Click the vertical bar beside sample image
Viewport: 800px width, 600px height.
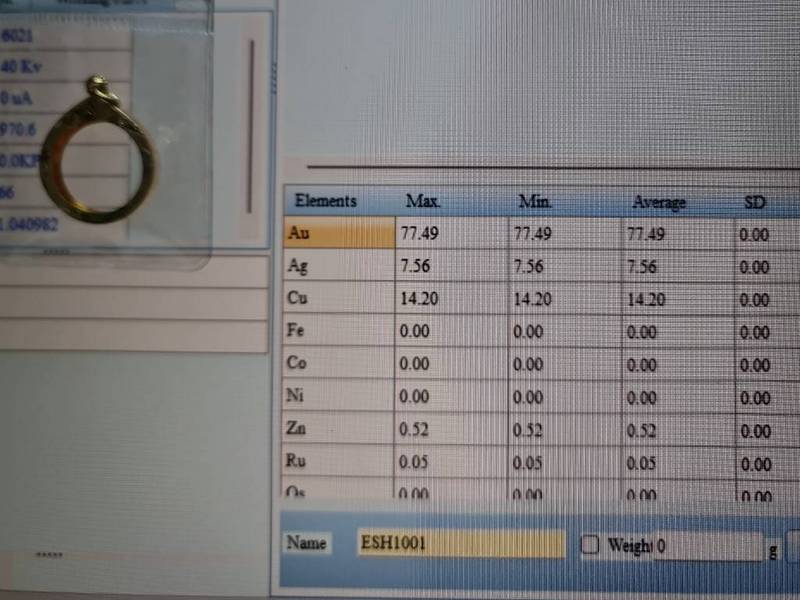pos(250,125)
